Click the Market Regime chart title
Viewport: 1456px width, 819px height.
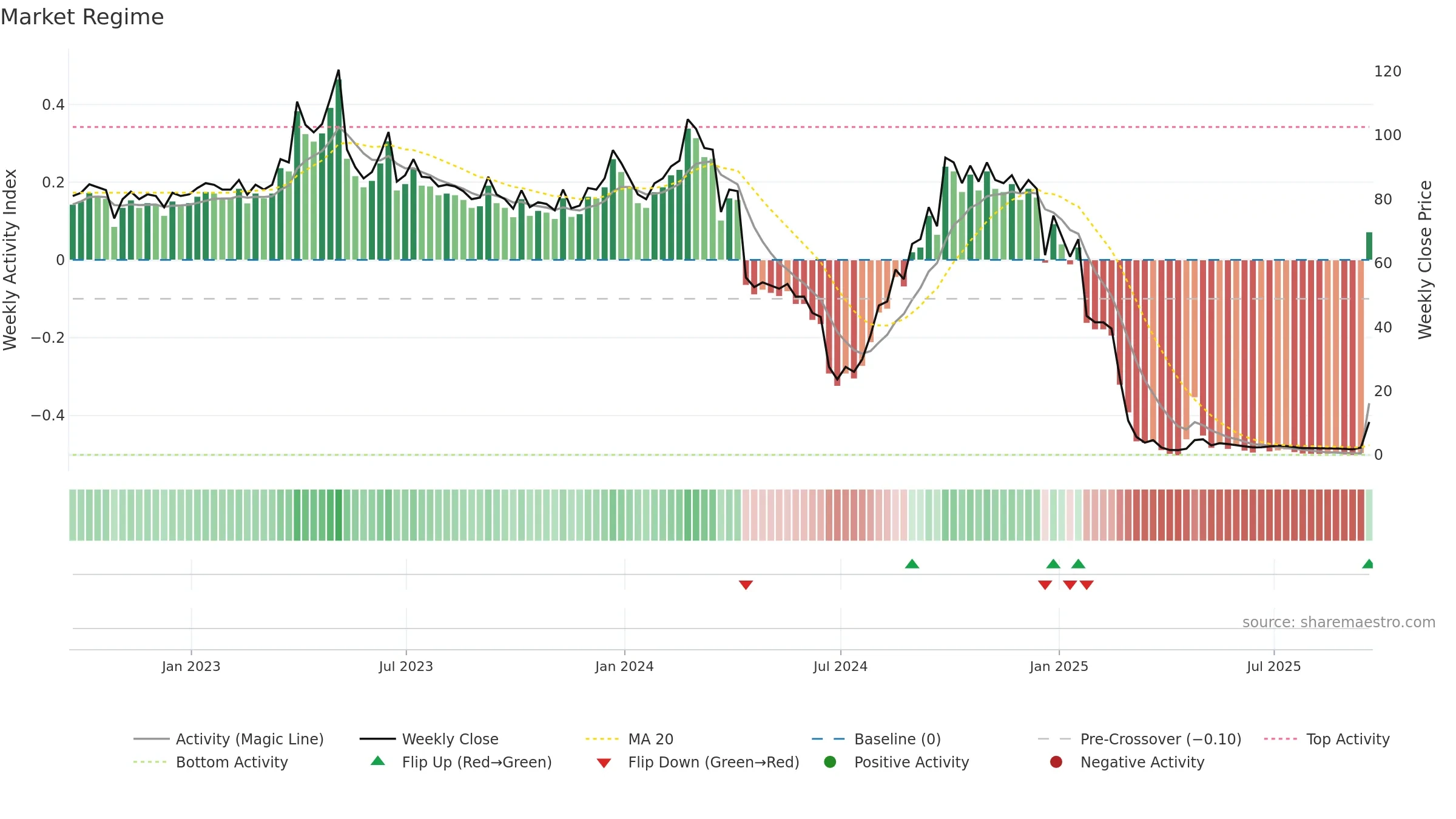coord(82,17)
